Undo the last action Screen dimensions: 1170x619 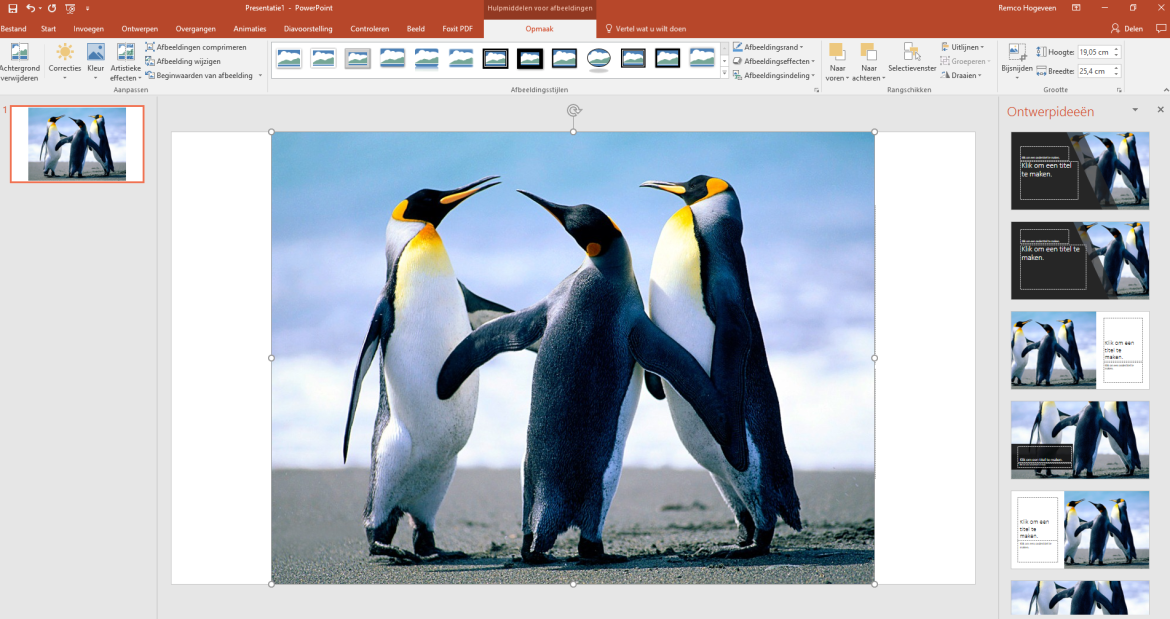click(31, 8)
